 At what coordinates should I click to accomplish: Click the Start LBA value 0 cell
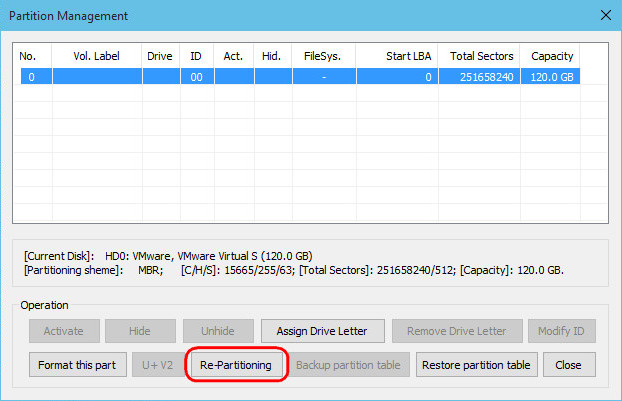(x=397, y=77)
